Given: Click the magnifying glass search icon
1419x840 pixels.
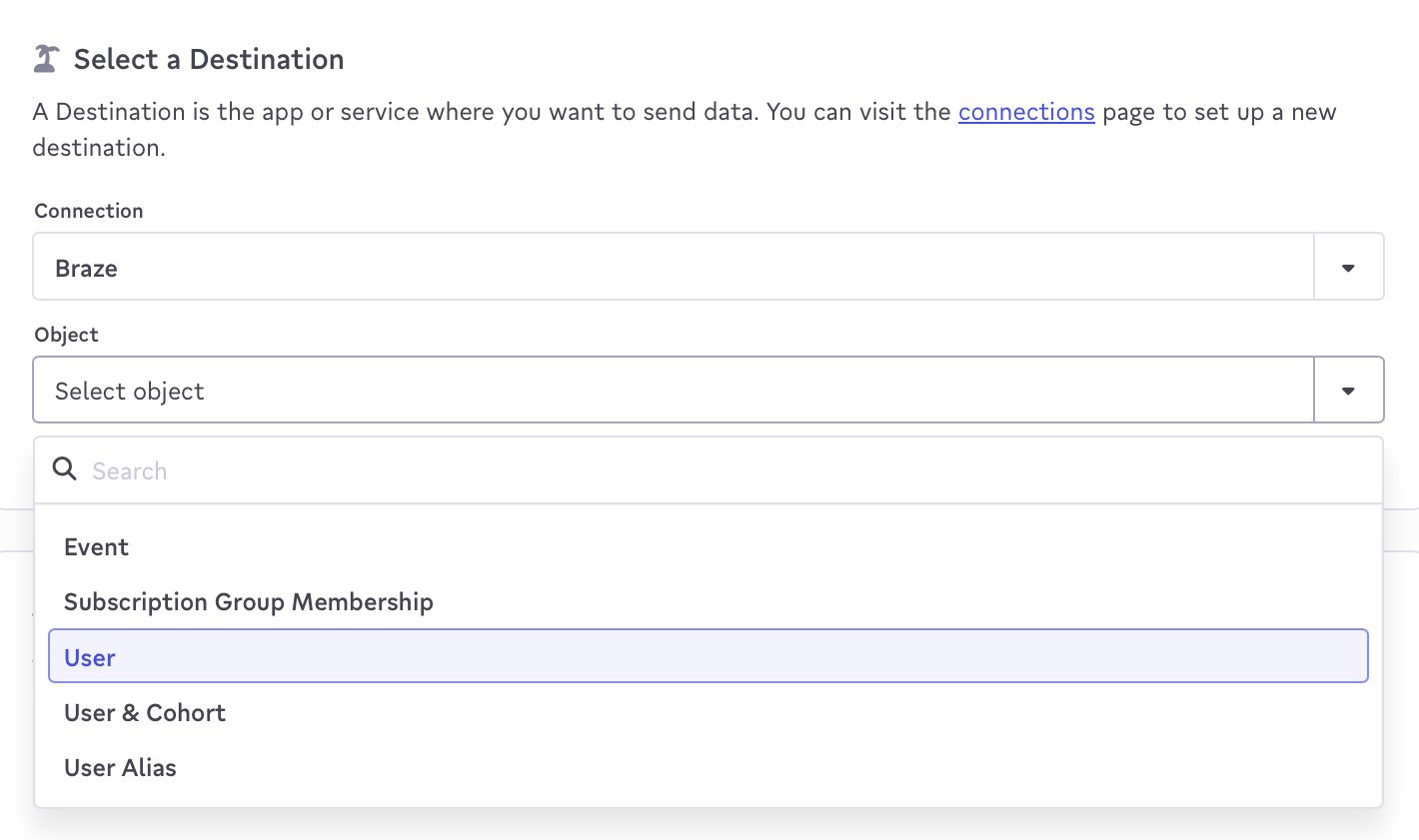Looking at the screenshot, I should tap(65, 469).
